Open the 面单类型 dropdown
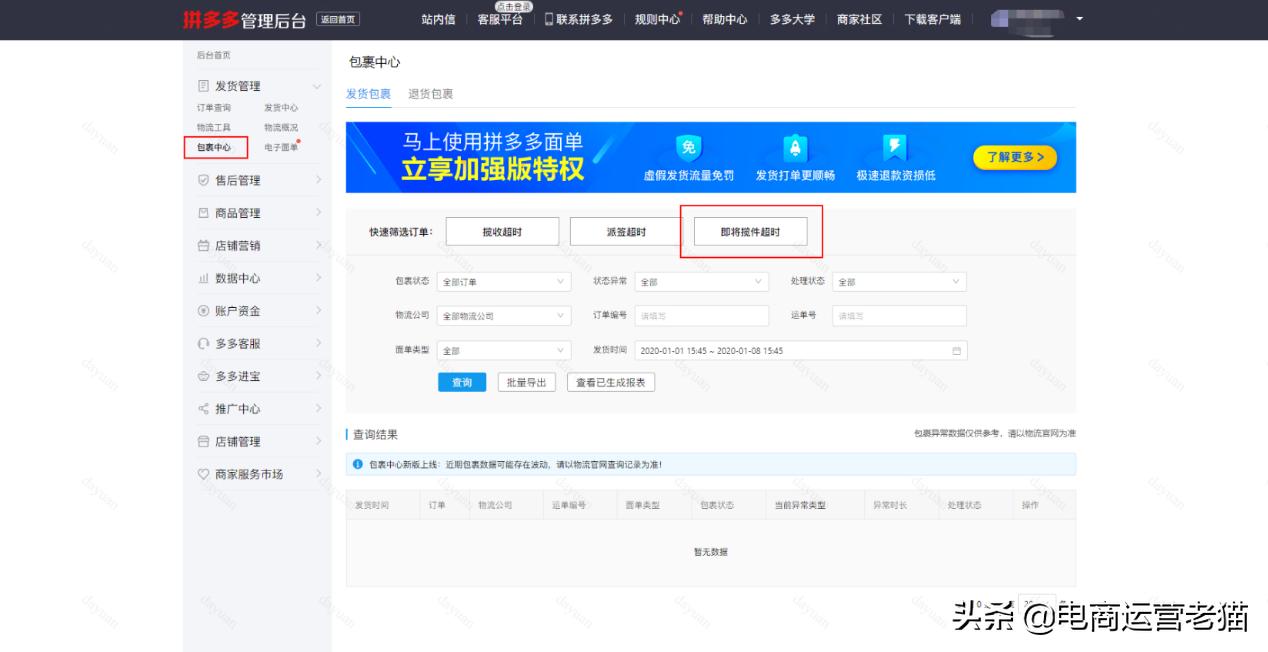This screenshot has width=1268, height=652. [x=503, y=349]
